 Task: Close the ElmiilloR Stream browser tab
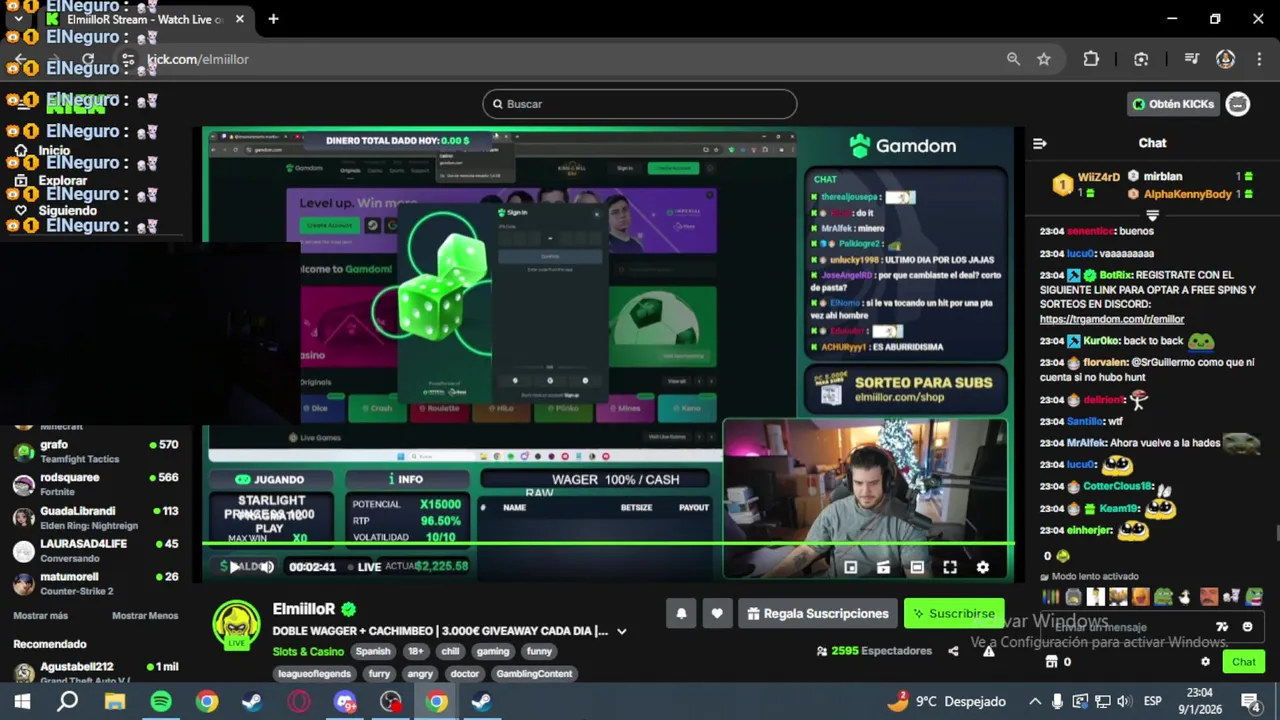click(240, 19)
